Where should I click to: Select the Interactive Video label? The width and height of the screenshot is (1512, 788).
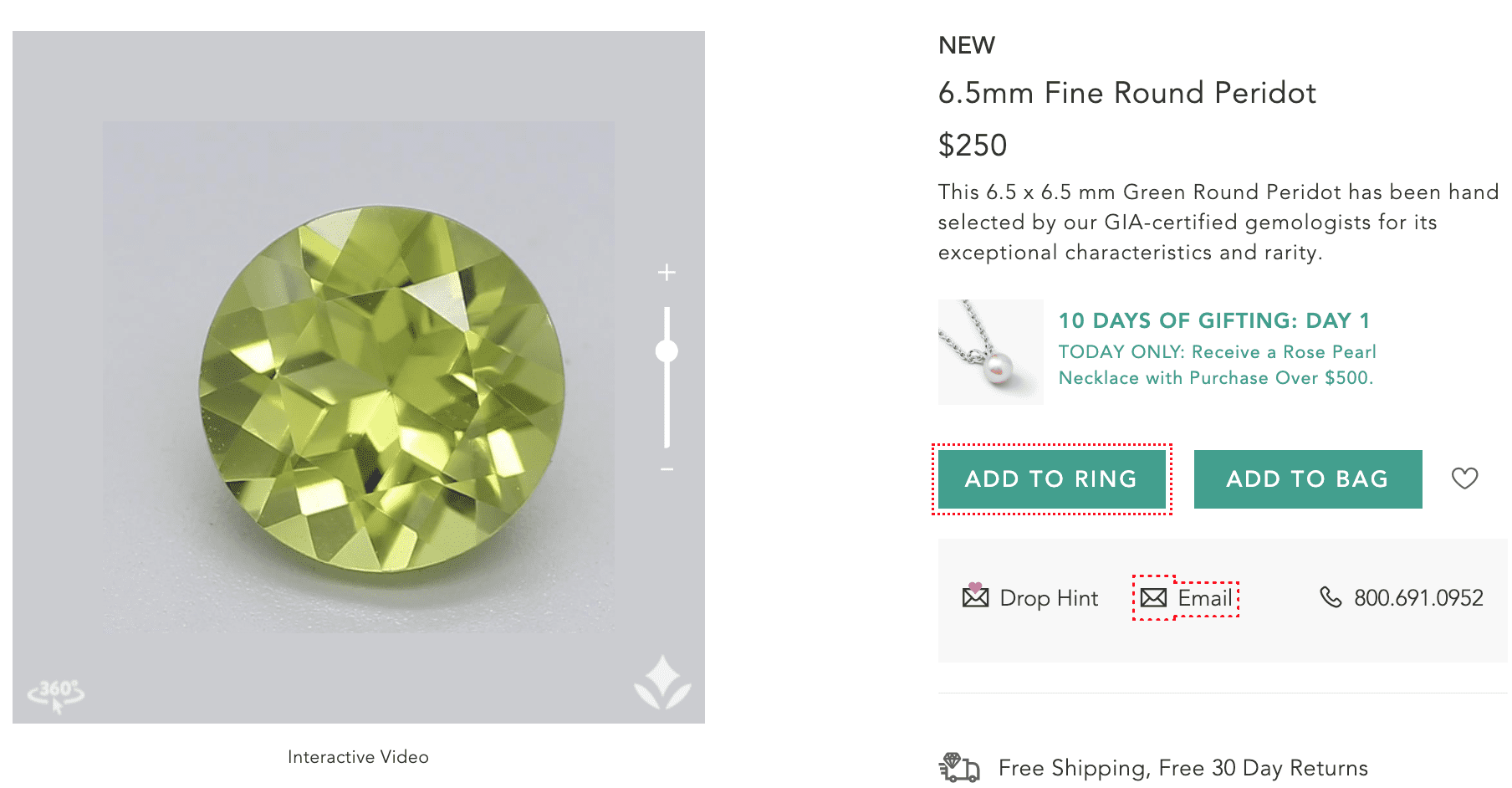[x=358, y=757]
